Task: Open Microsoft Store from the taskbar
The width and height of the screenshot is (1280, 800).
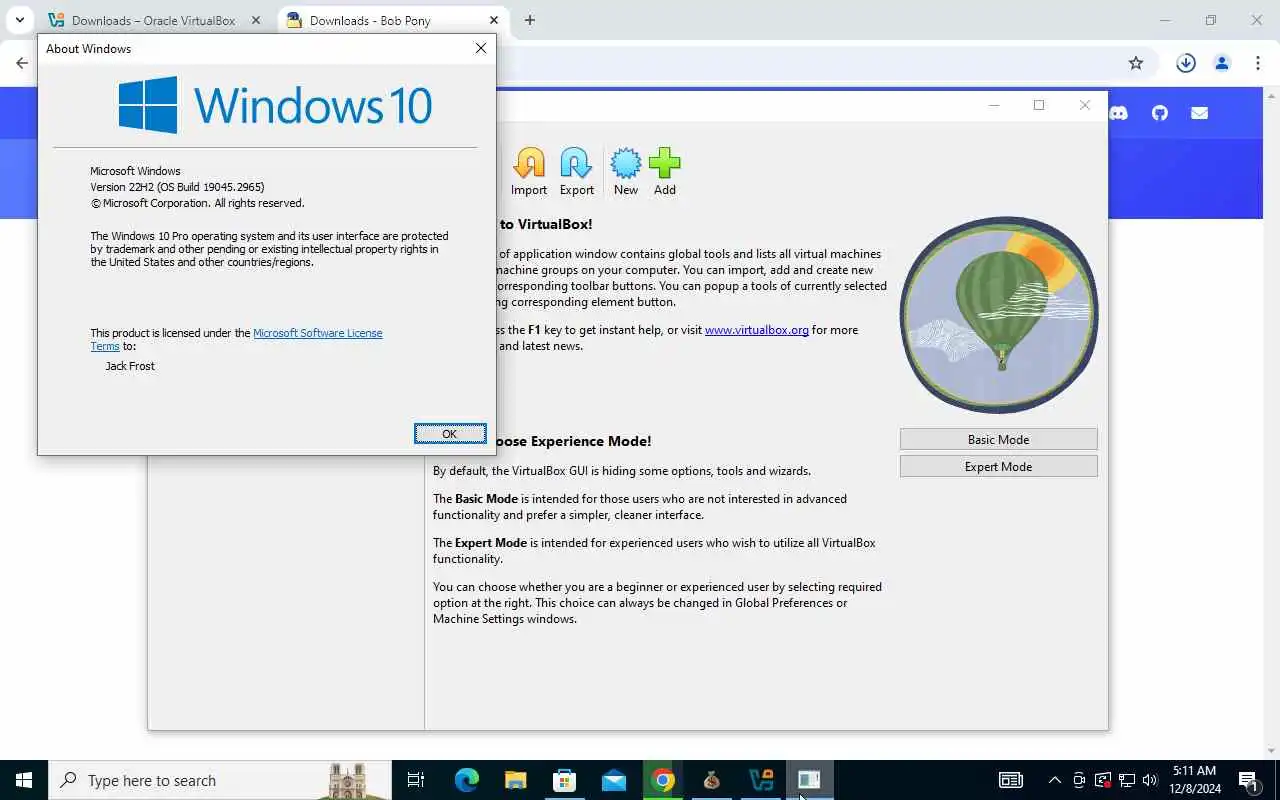Action: pyautogui.click(x=564, y=780)
